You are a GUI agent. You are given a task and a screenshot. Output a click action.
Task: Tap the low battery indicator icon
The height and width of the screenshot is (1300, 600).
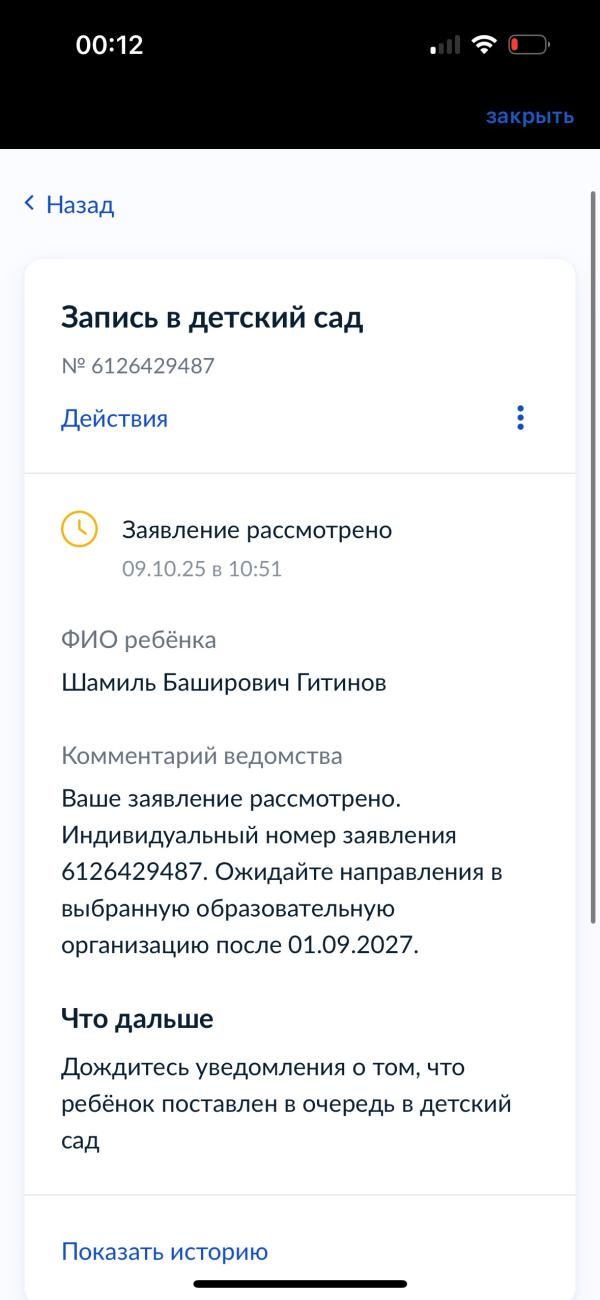(x=527, y=45)
